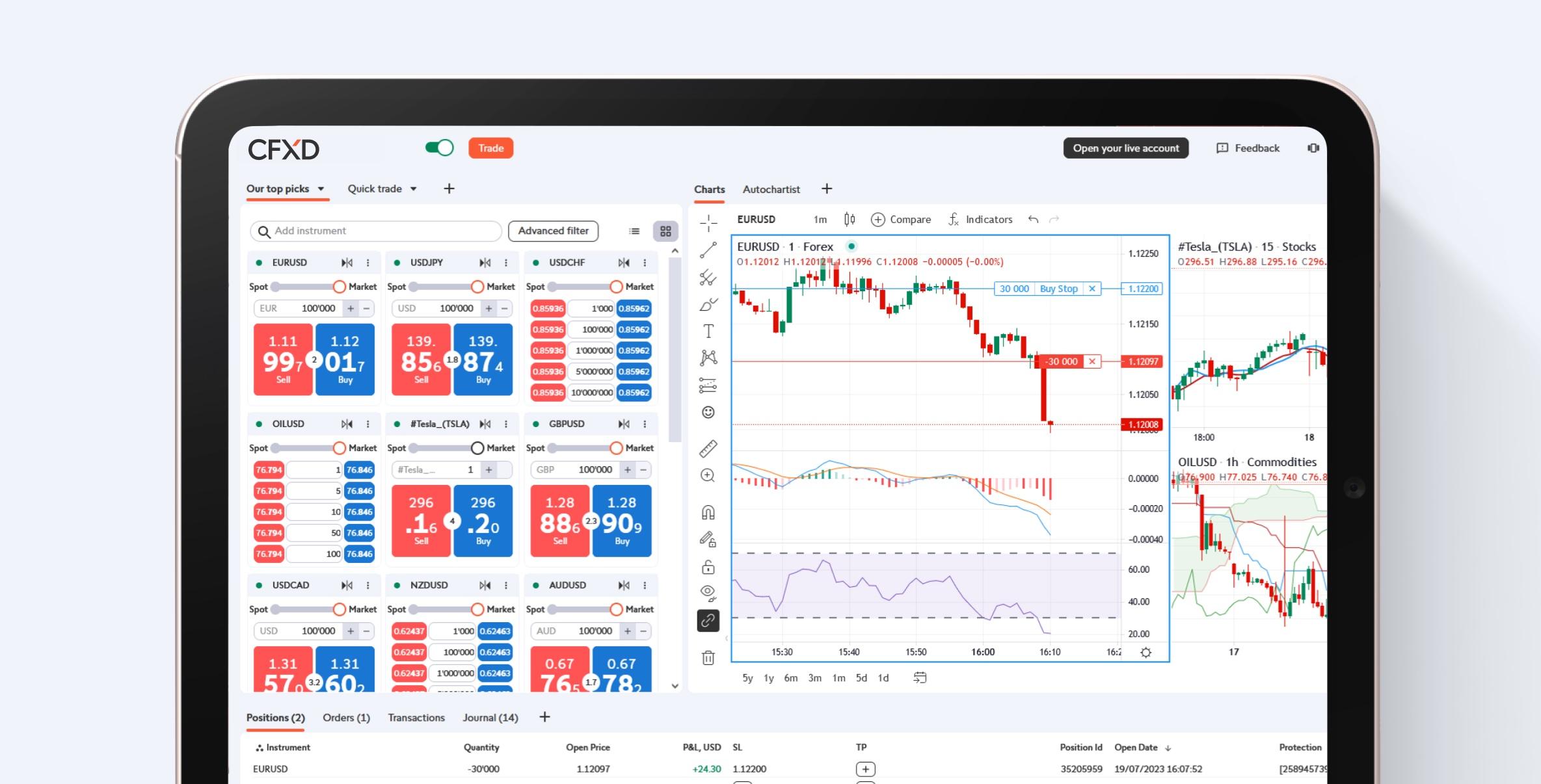Open the zoom-in tool on the chart
Image resolution: width=1541 pixels, height=784 pixels.
[708, 475]
